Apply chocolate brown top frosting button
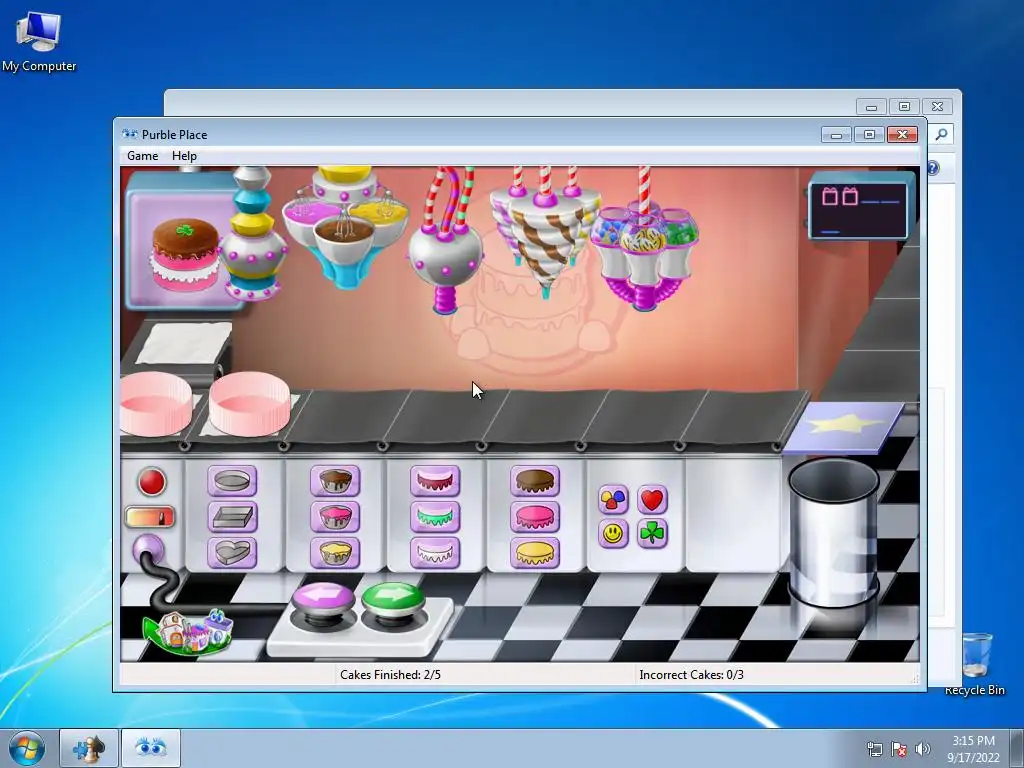This screenshot has height=768, width=1024. point(535,481)
